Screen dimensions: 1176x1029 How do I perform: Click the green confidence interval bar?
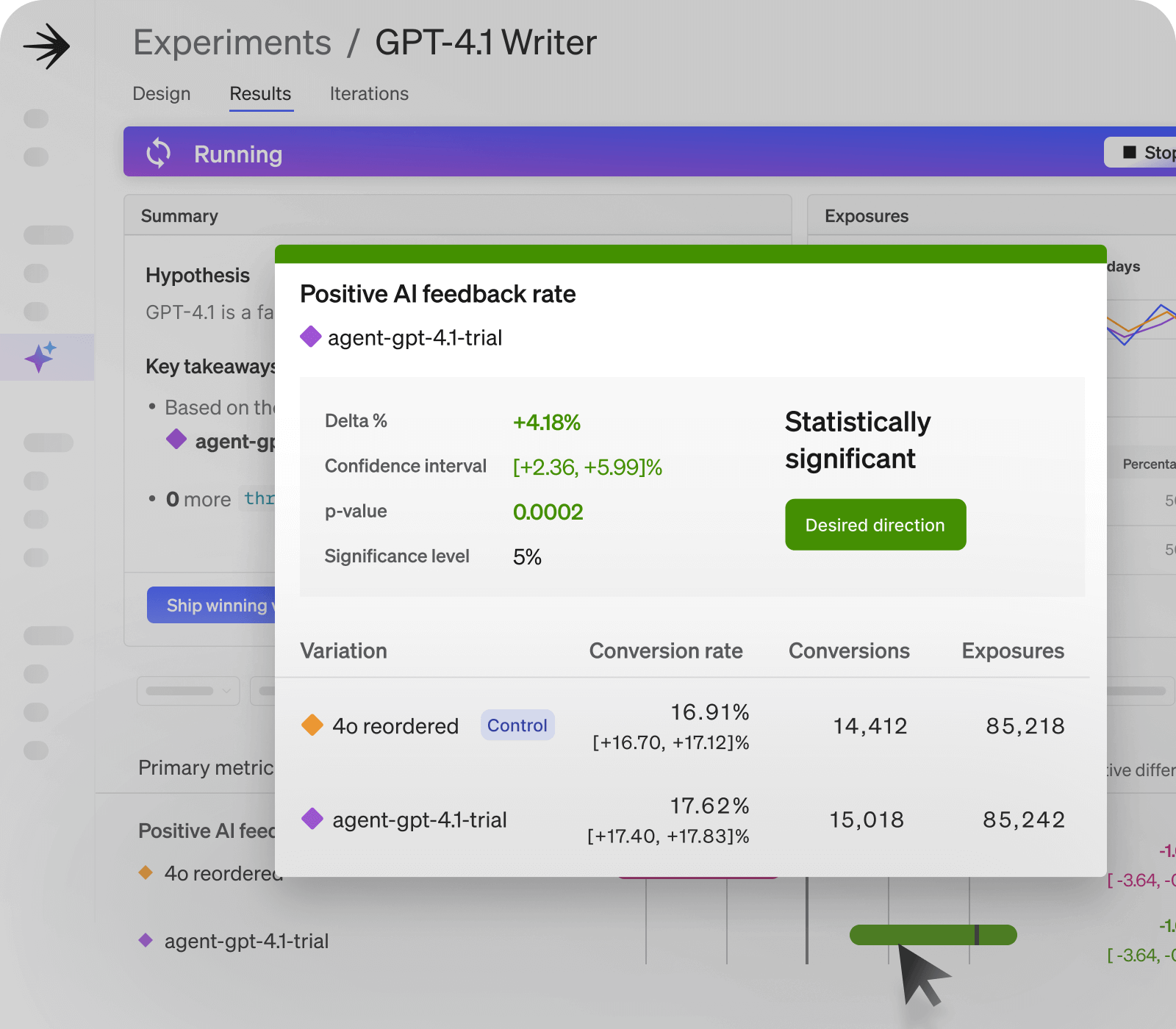(933, 935)
